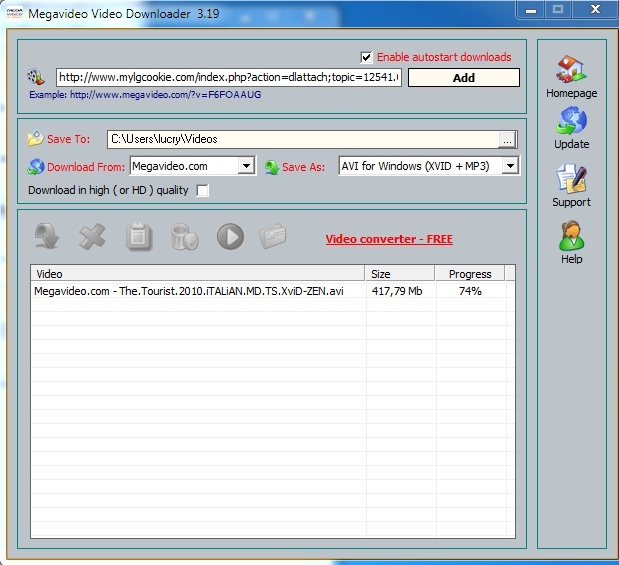The image size is (619, 565).
Task: Click the 417,79 Mb size cell
Action: [397, 291]
